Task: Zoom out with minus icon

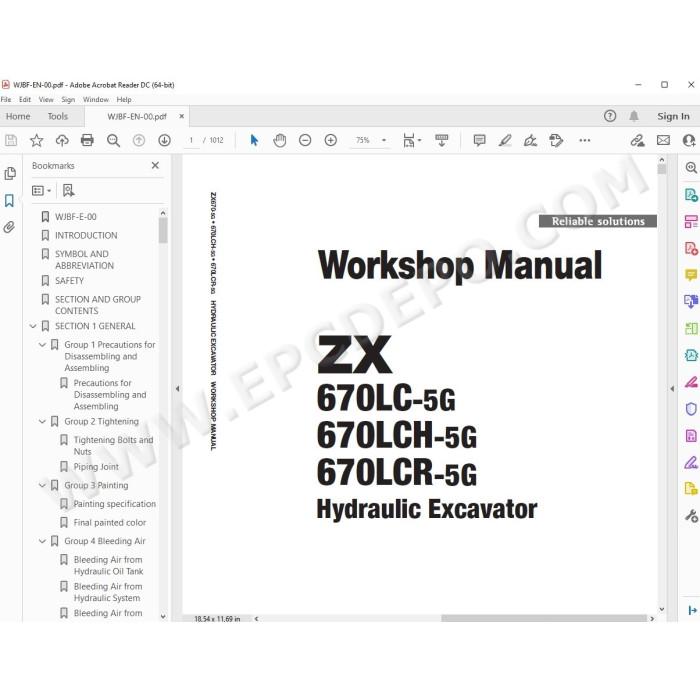Action: pos(305,141)
